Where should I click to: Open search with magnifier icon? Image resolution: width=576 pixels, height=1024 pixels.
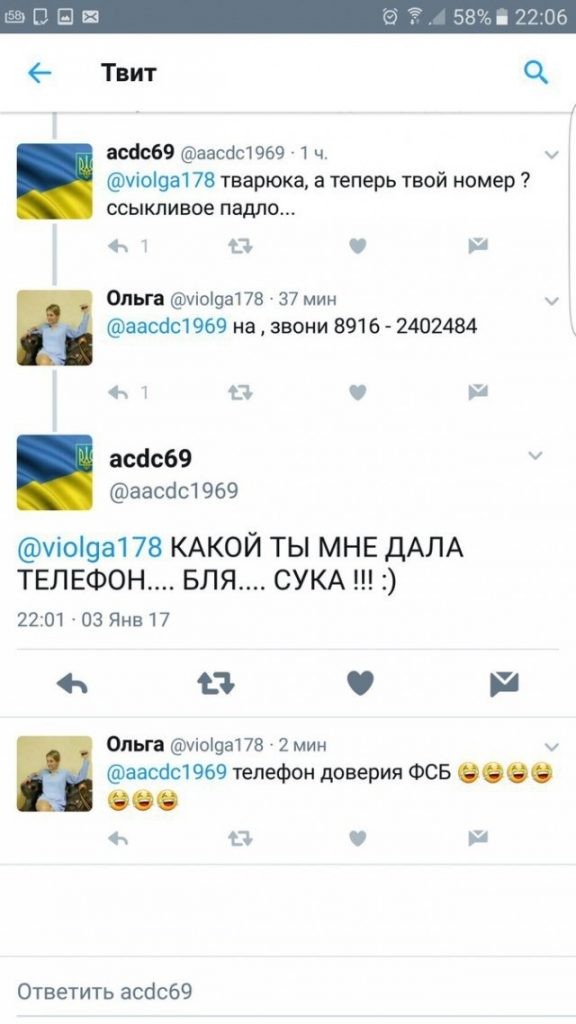(536, 72)
